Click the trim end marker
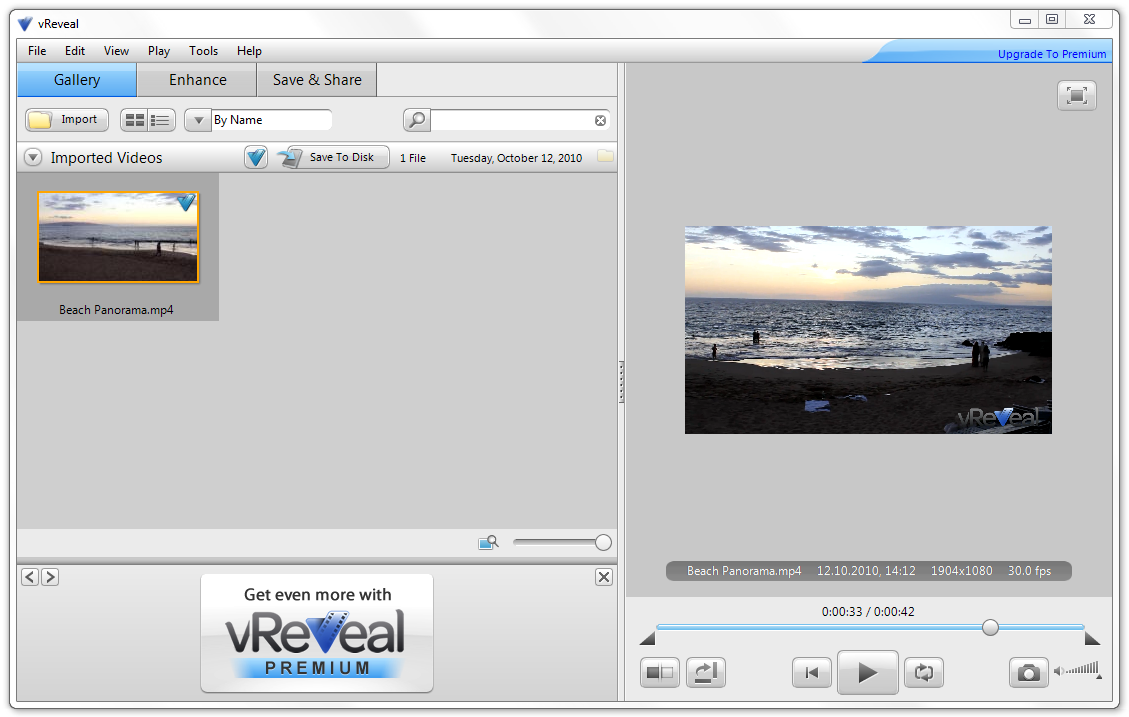1129x717 pixels. (1092, 638)
